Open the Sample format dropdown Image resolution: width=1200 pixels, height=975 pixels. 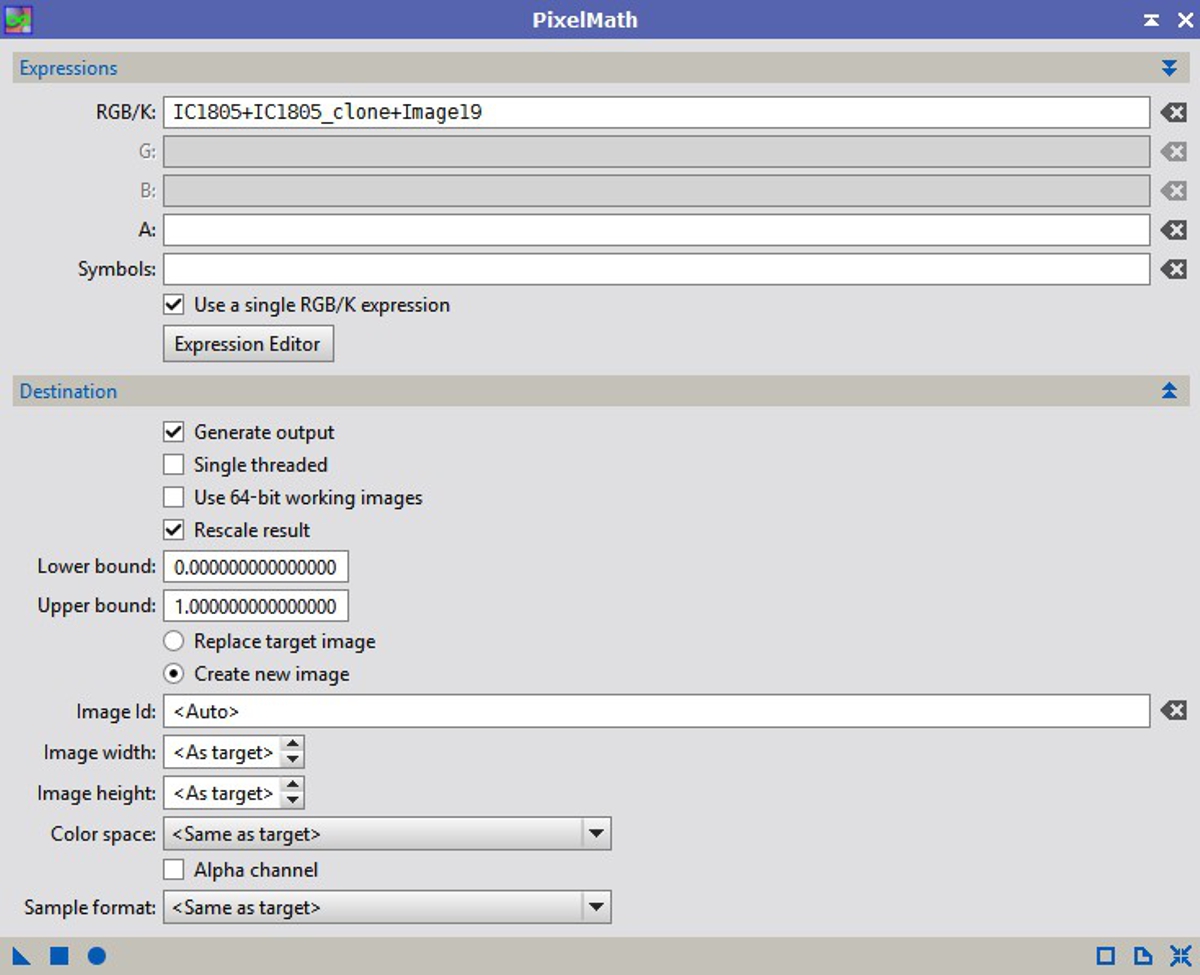coord(387,907)
